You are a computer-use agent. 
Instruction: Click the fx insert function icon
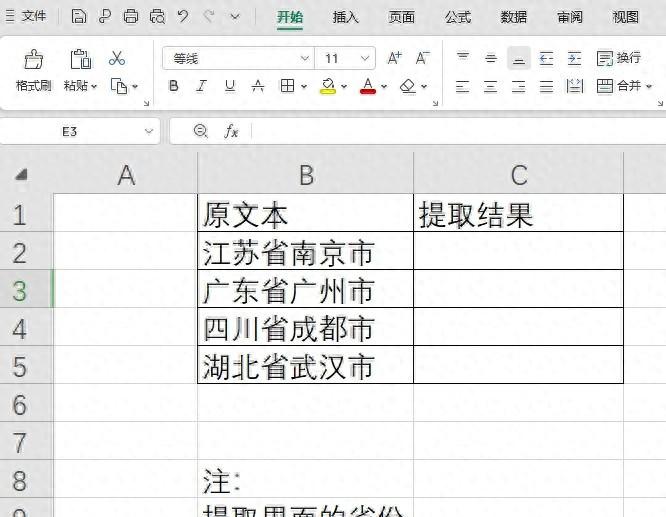click(x=231, y=131)
